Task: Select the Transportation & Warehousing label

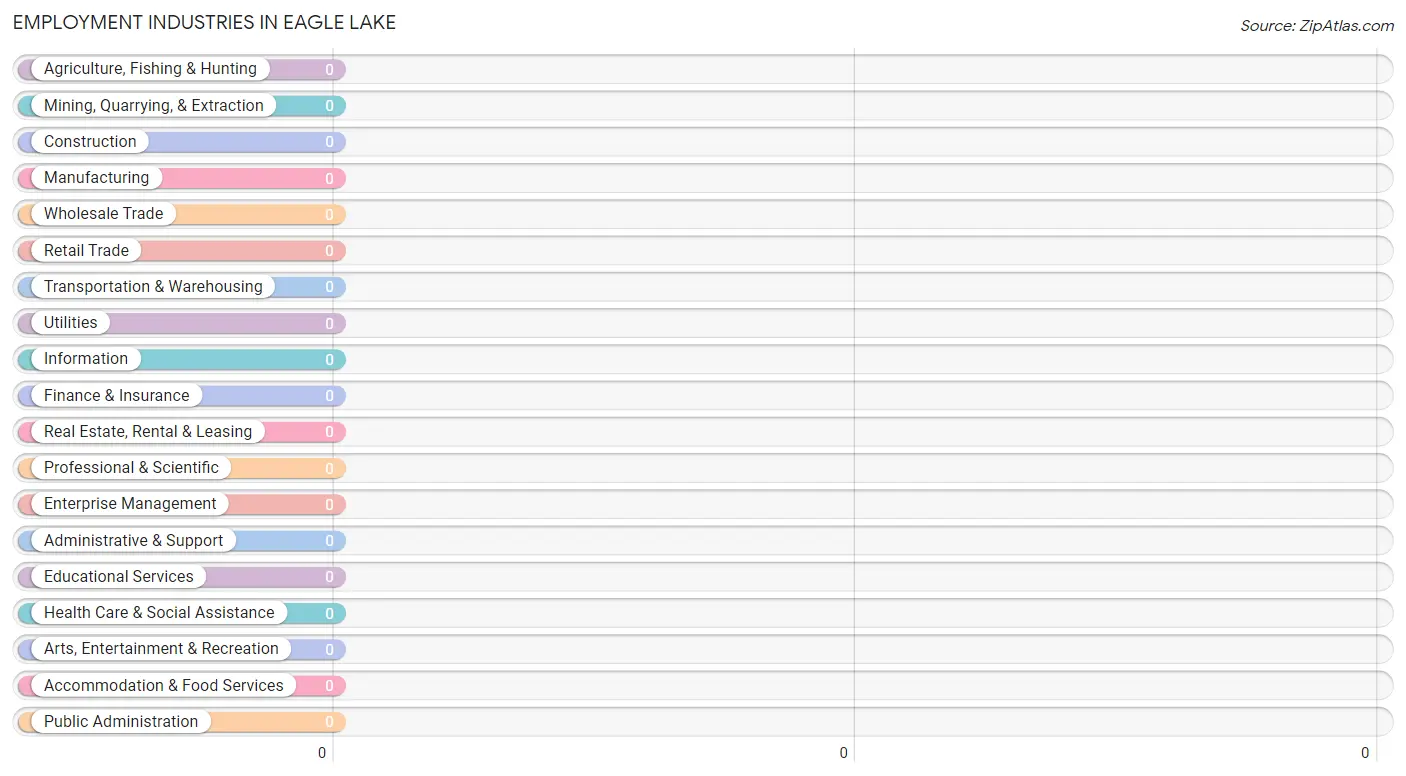Action: point(153,286)
